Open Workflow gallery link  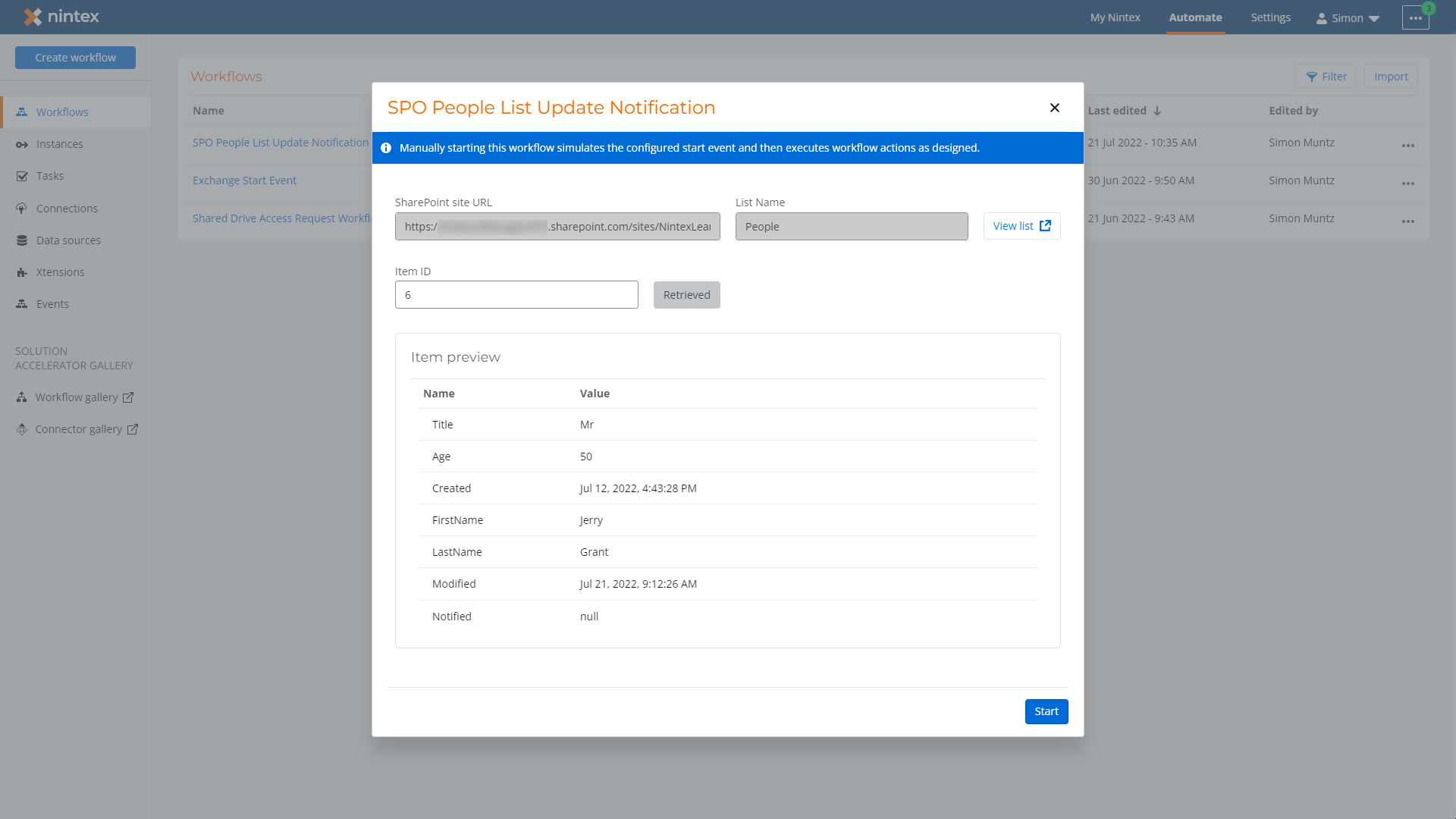pyautogui.click(x=76, y=397)
